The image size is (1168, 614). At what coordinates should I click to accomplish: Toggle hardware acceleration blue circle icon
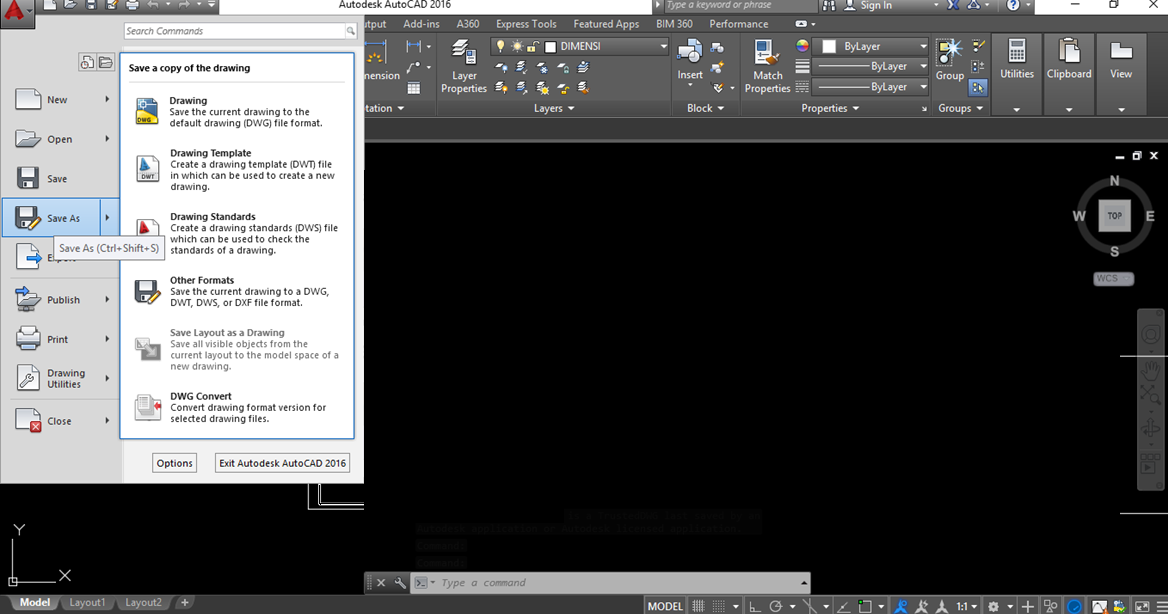point(1074,606)
